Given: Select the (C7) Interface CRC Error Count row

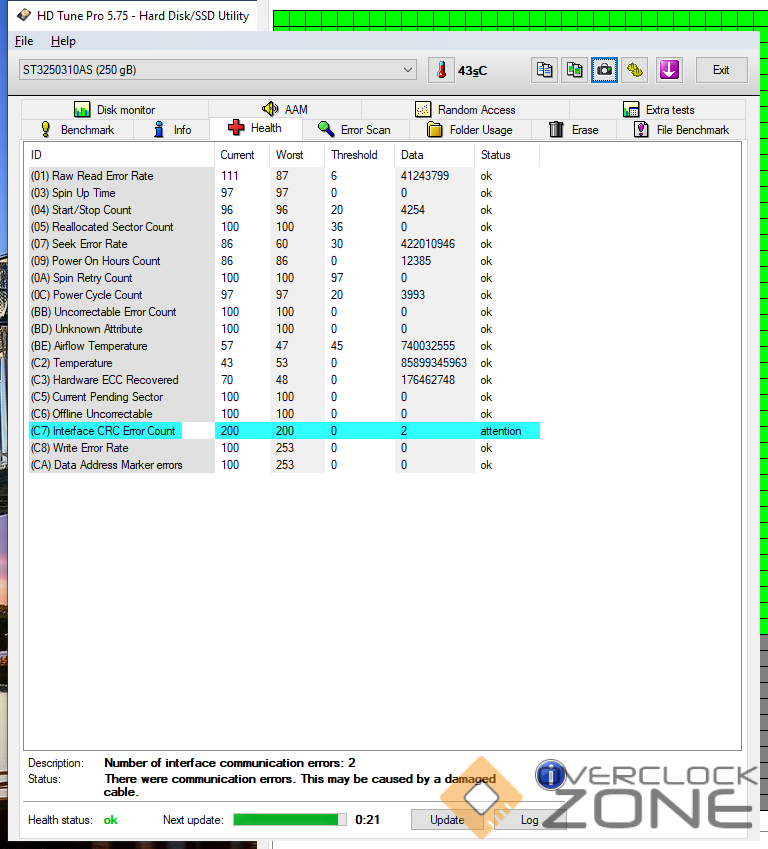Looking at the screenshot, I should tap(284, 431).
